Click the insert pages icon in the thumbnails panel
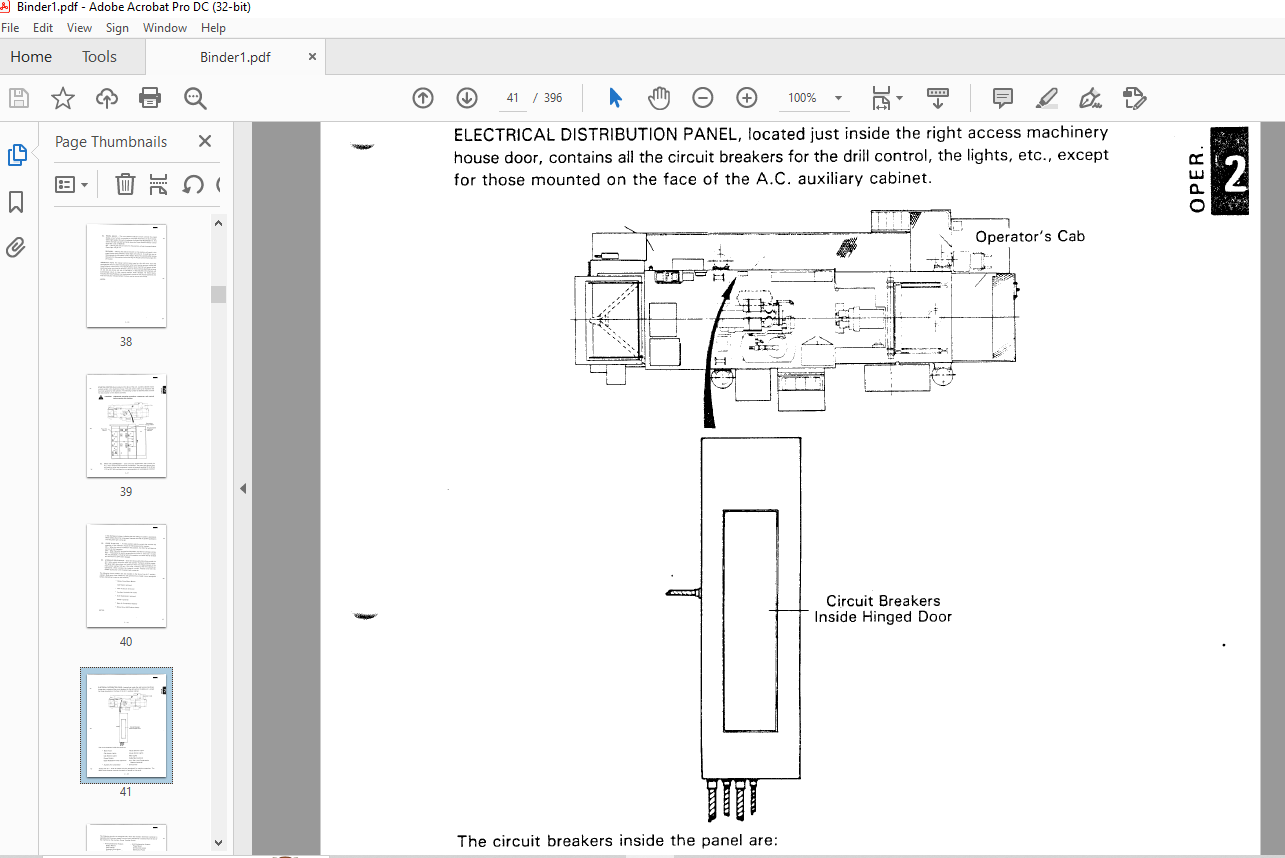1285x858 pixels. [x=158, y=184]
